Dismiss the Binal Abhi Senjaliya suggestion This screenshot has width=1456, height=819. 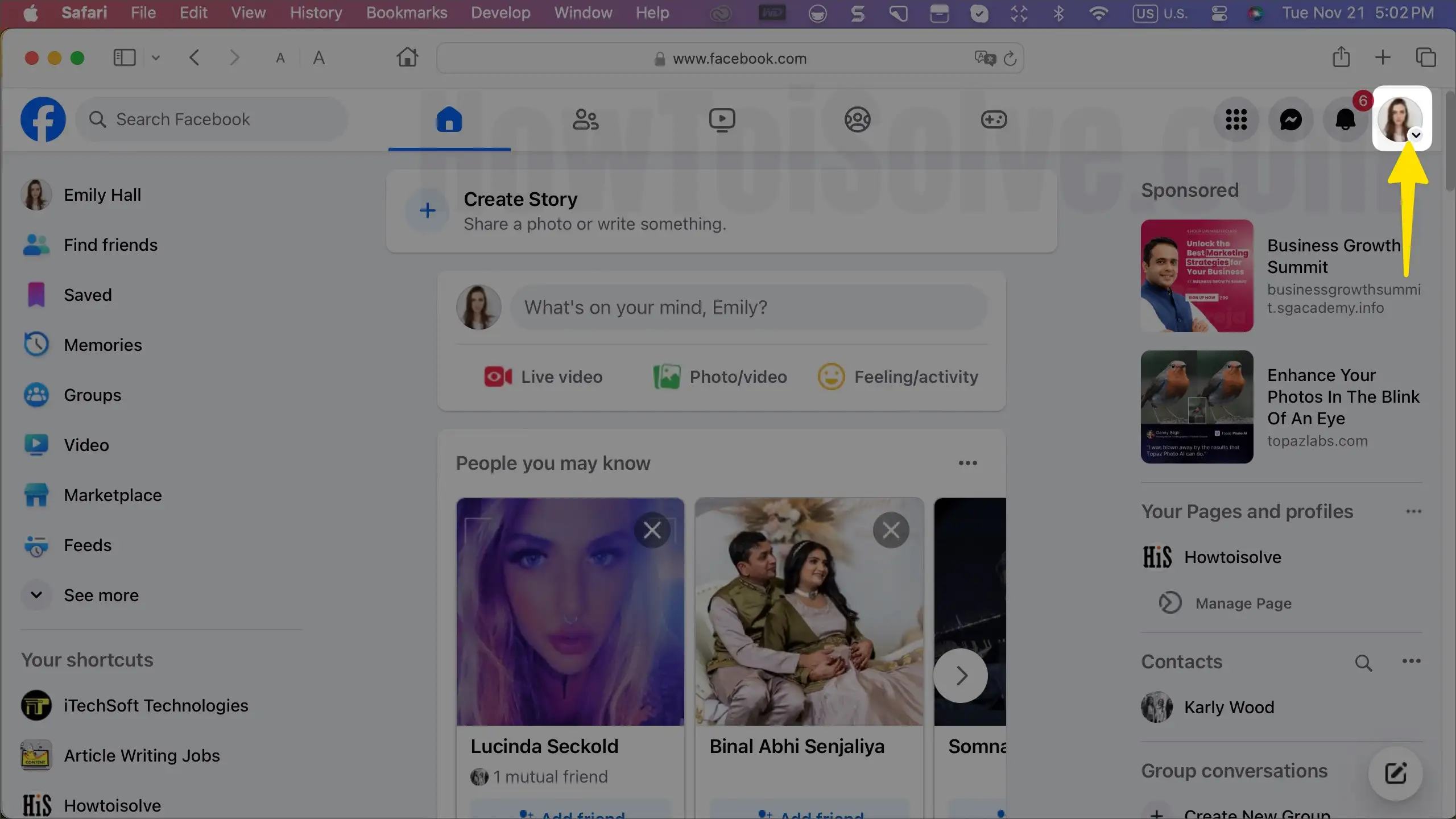click(891, 530)
